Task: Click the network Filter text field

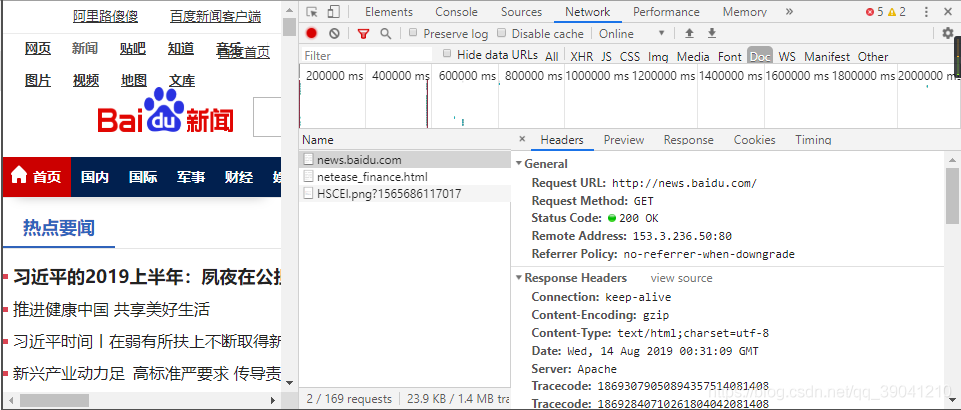Action: 366,55
